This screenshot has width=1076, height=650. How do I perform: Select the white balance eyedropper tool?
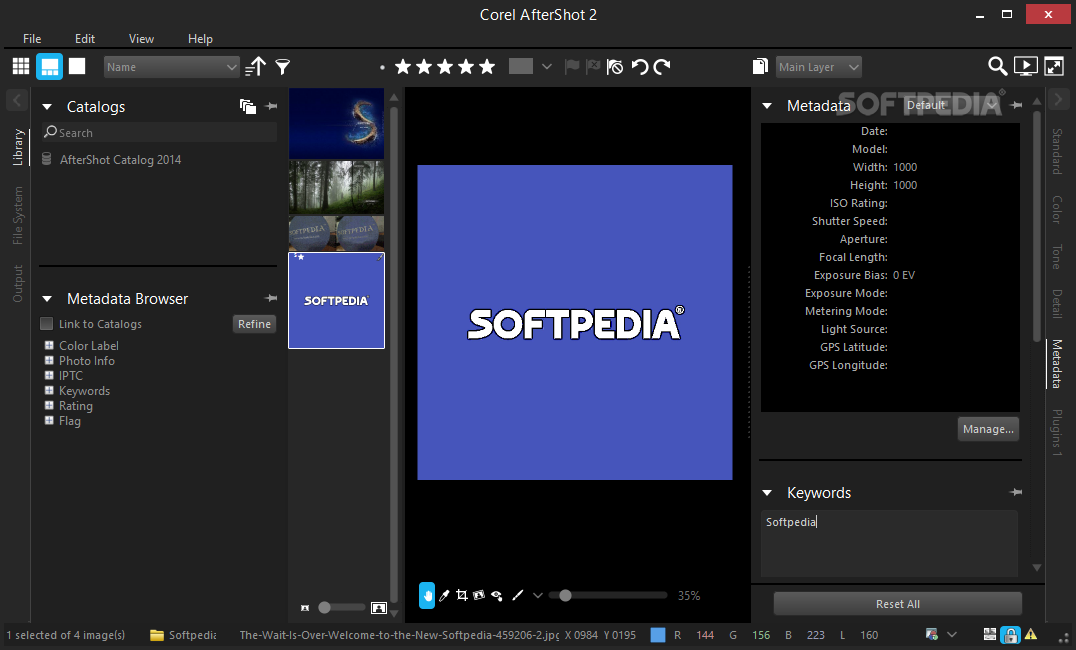[x=444, y=595]
